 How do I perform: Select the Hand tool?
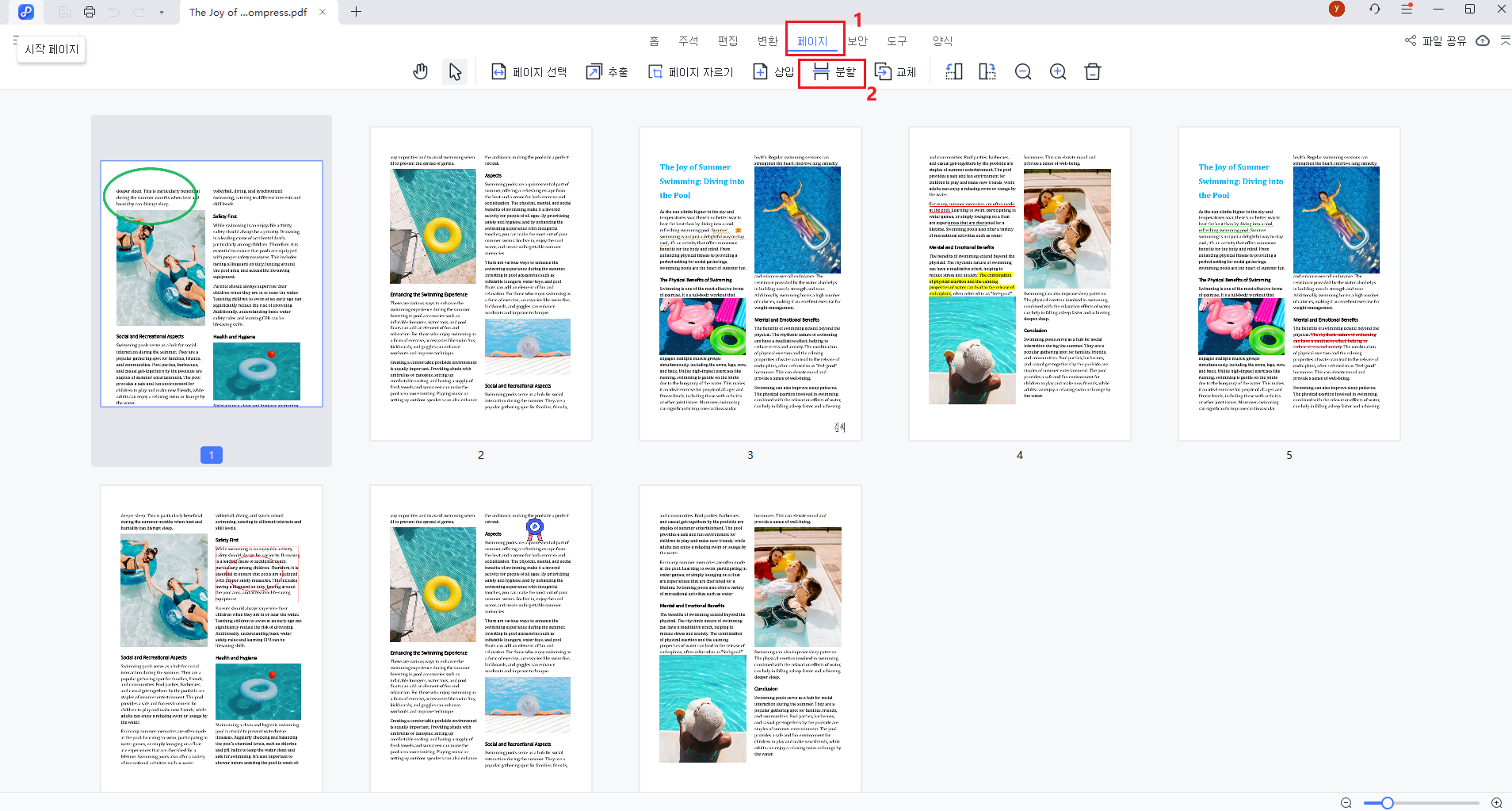(x=420, y=71)
